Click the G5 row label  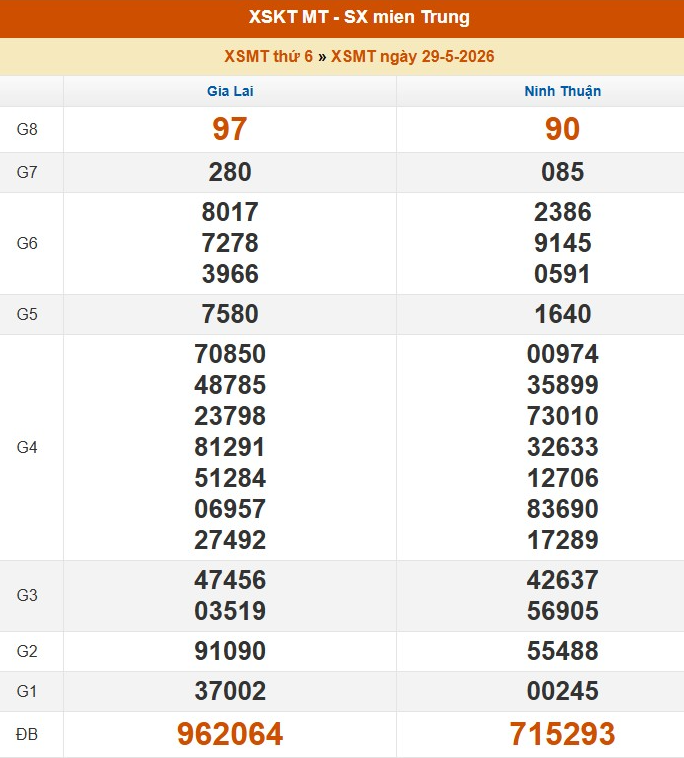[27, 314]
